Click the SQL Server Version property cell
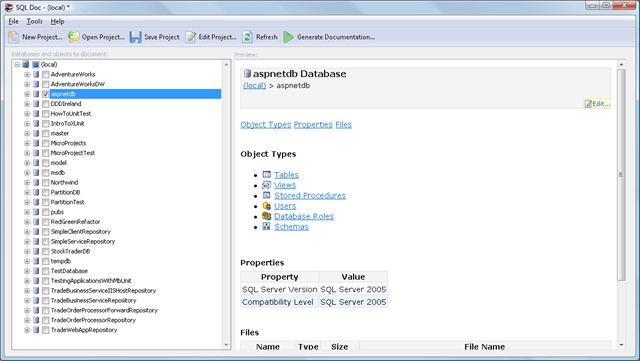Screen dimensions: 640x361 (x=280, y=290)
